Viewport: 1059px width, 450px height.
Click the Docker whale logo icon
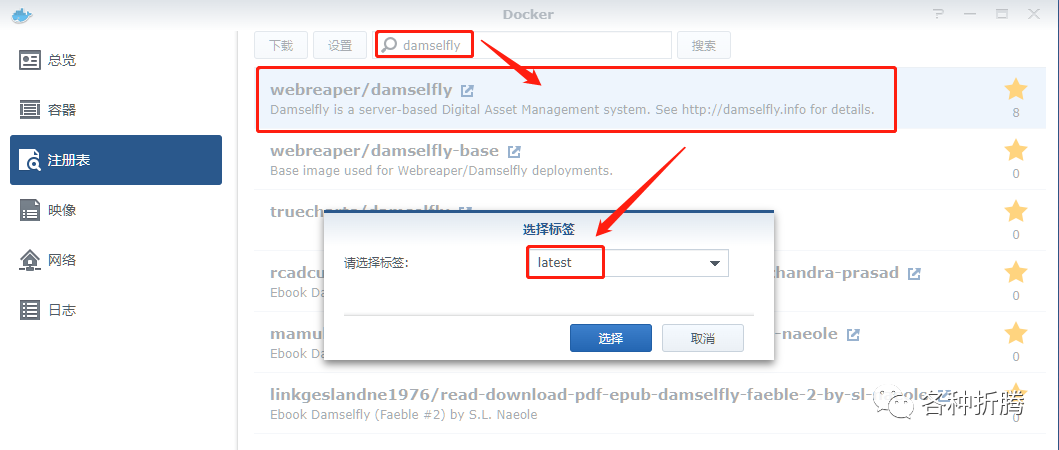(22, 15)
